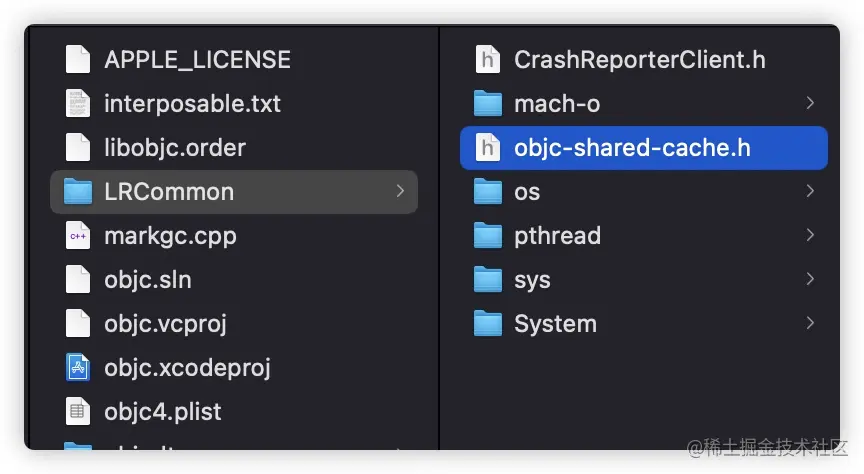Expand the LRCommon folder chevron
This screenshot has height=474, width=864.
(401, 191)
